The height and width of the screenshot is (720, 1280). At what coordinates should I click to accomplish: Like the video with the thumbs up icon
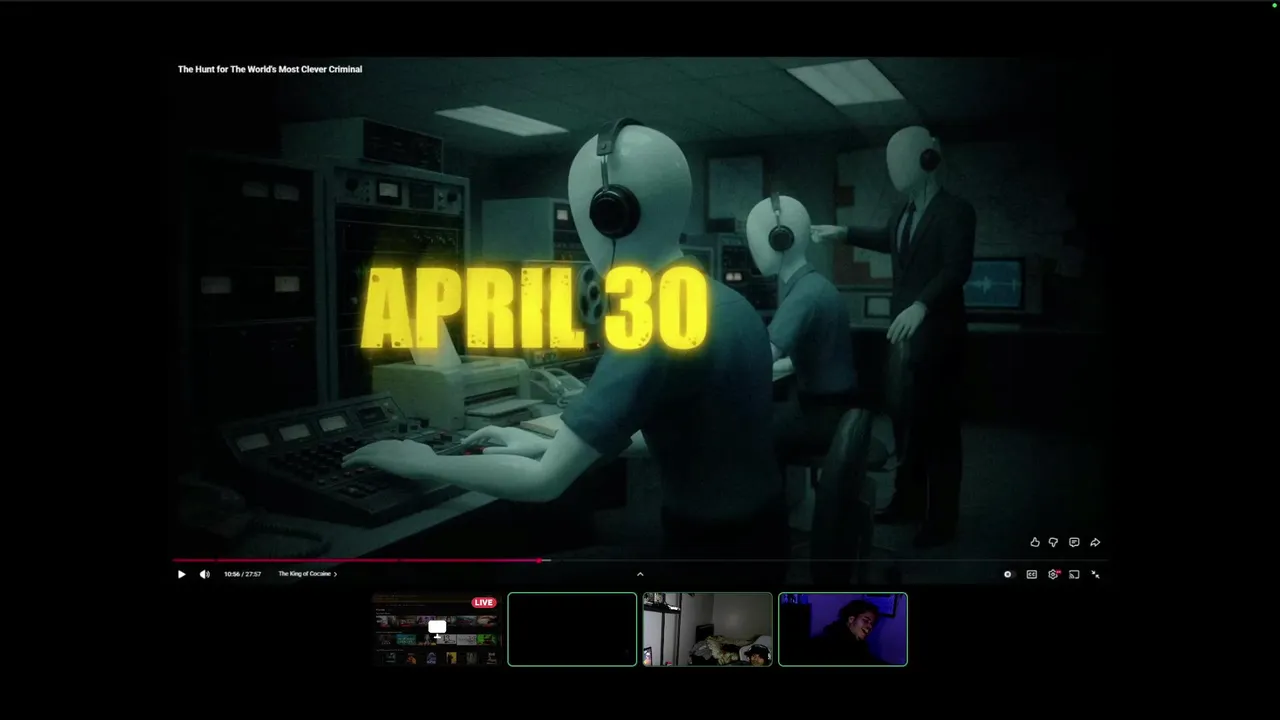click(x=1035, y=542)
